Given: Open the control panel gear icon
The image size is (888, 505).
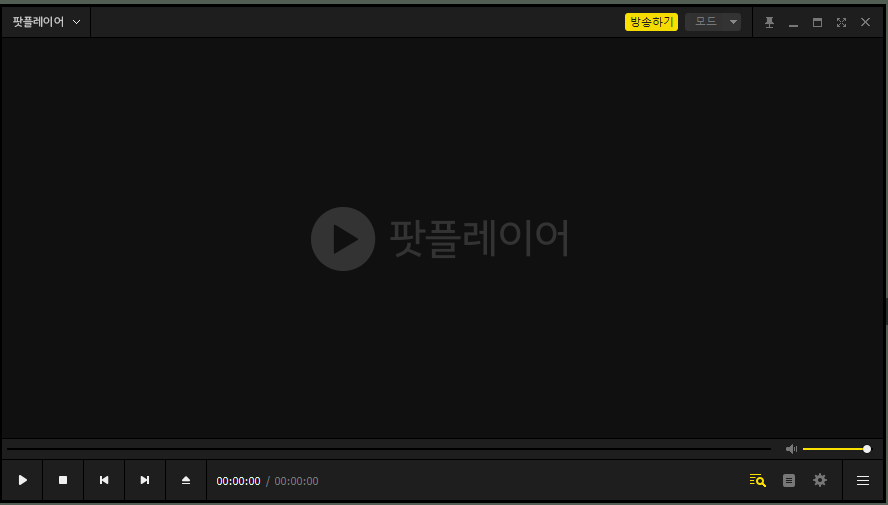Looking at the screenshot, I should click(x=819, y=480).
